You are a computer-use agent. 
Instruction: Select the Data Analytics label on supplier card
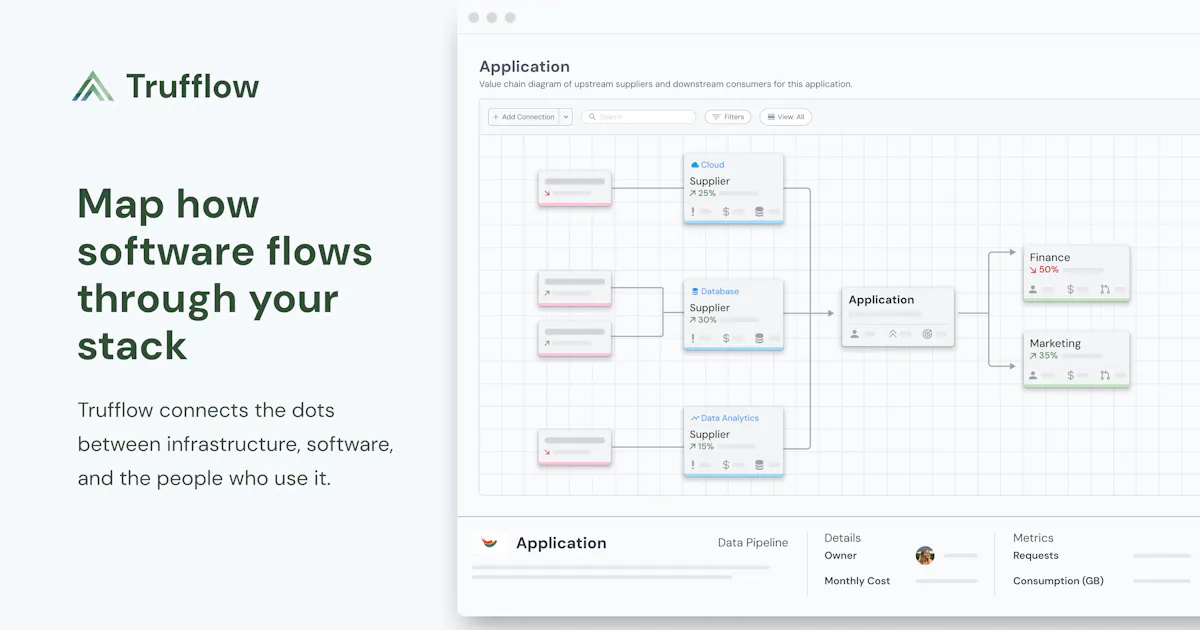coord(730,418)
